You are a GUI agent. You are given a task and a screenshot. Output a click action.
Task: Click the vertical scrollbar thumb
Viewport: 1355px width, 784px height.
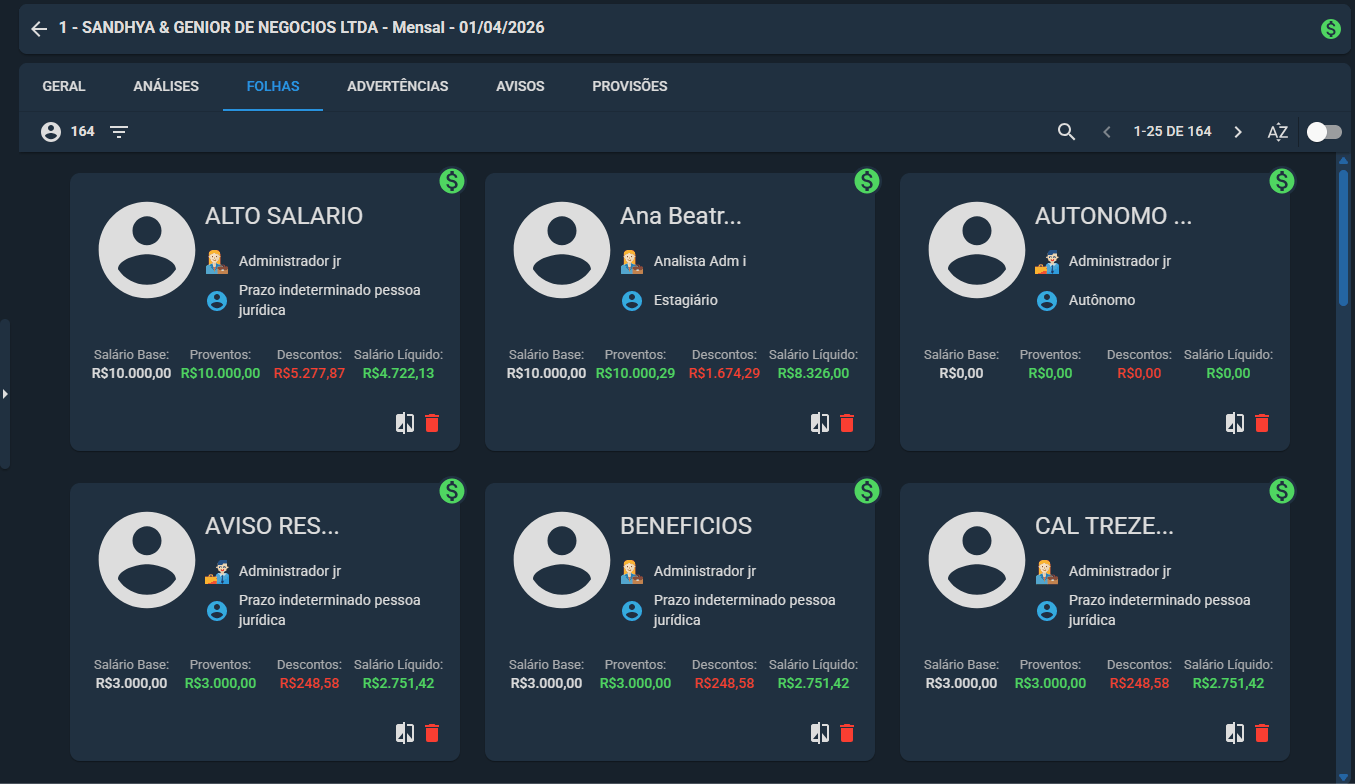point(1343,236)
